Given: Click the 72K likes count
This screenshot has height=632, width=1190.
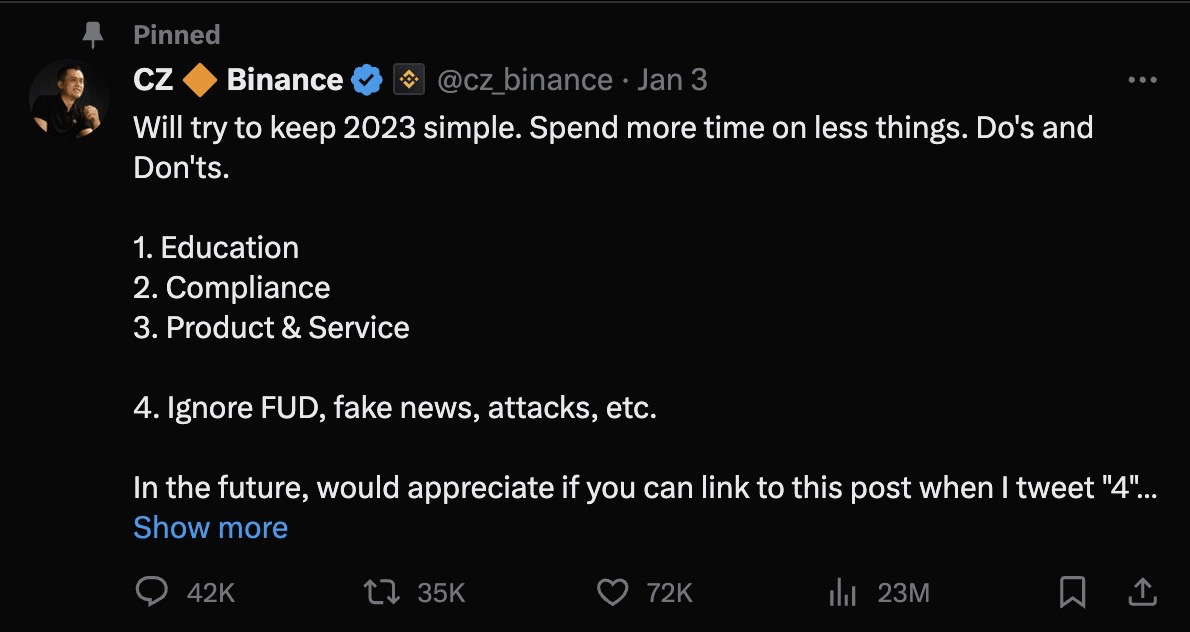Looking at the screenshot, I should (x=669, y=593).
